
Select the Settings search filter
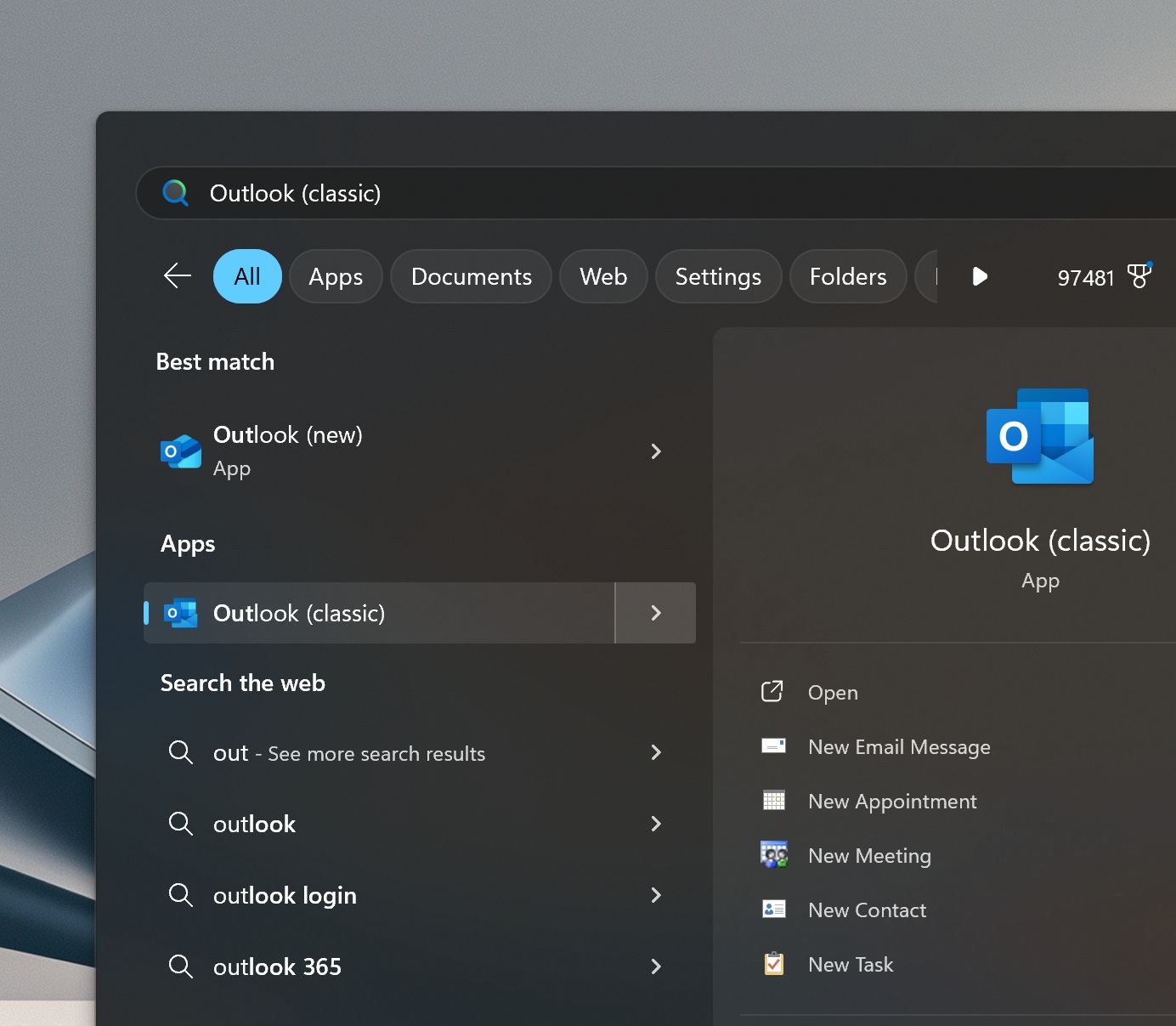(x=718, y=276)
